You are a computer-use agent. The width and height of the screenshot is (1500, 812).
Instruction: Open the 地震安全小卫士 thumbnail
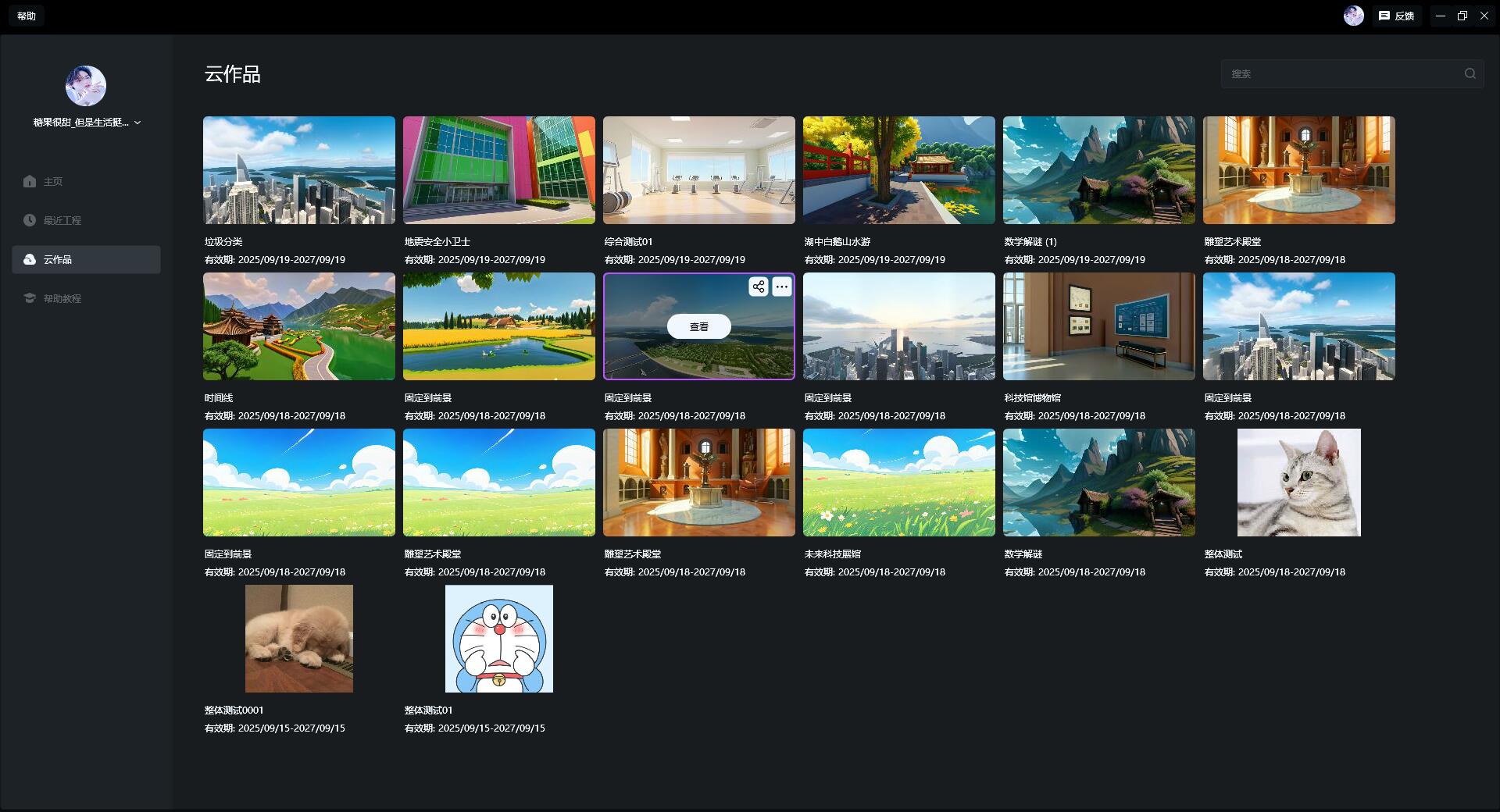click(499, 170)
